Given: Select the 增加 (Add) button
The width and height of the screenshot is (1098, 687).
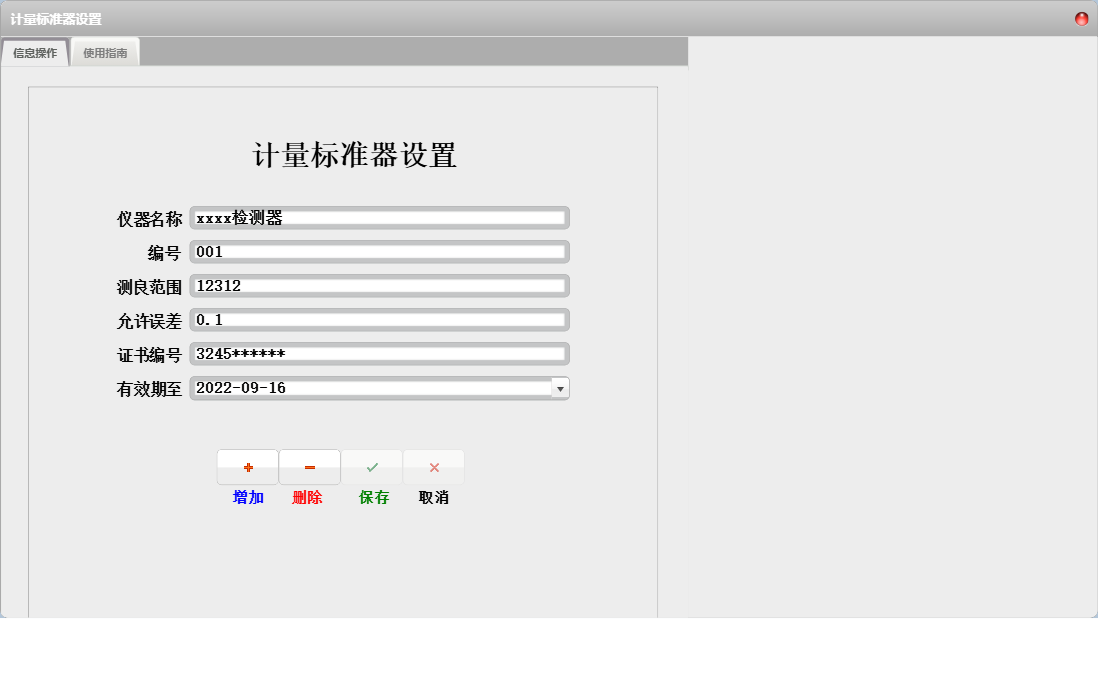Looking at the screenshot, I should pyautogui.click(x=247, y=497).
